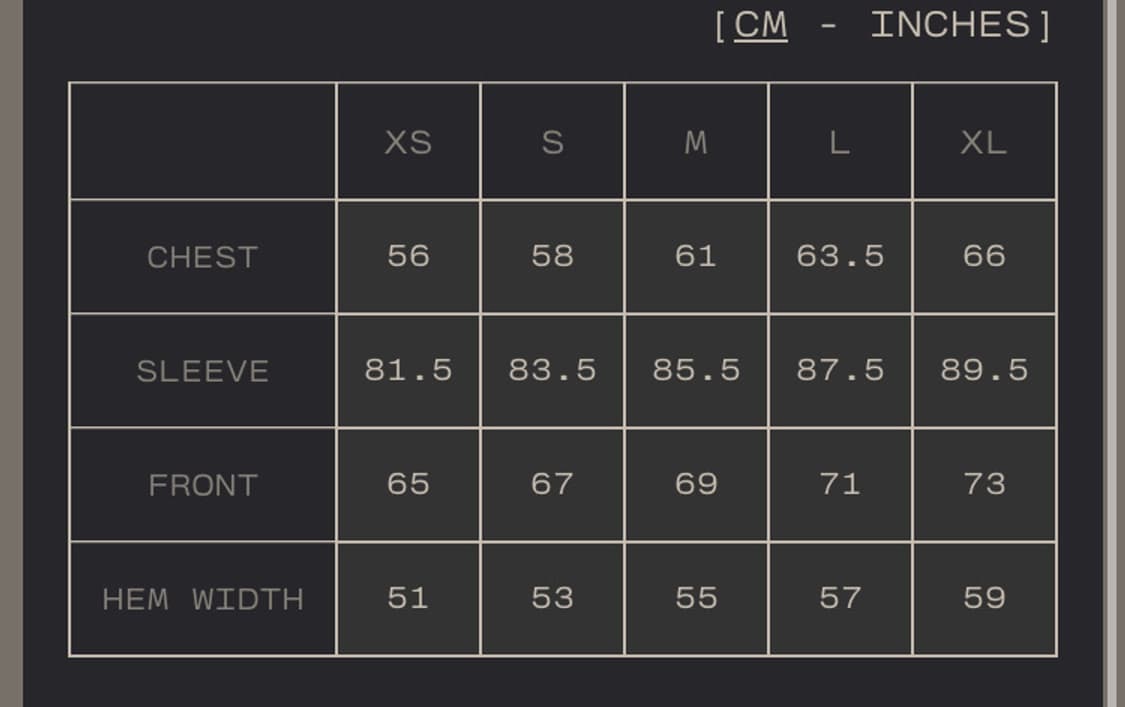Click the 63.5 chest measurement cell
The height and width of the screenshot is (707, 1125).
(x=840, y=256)
